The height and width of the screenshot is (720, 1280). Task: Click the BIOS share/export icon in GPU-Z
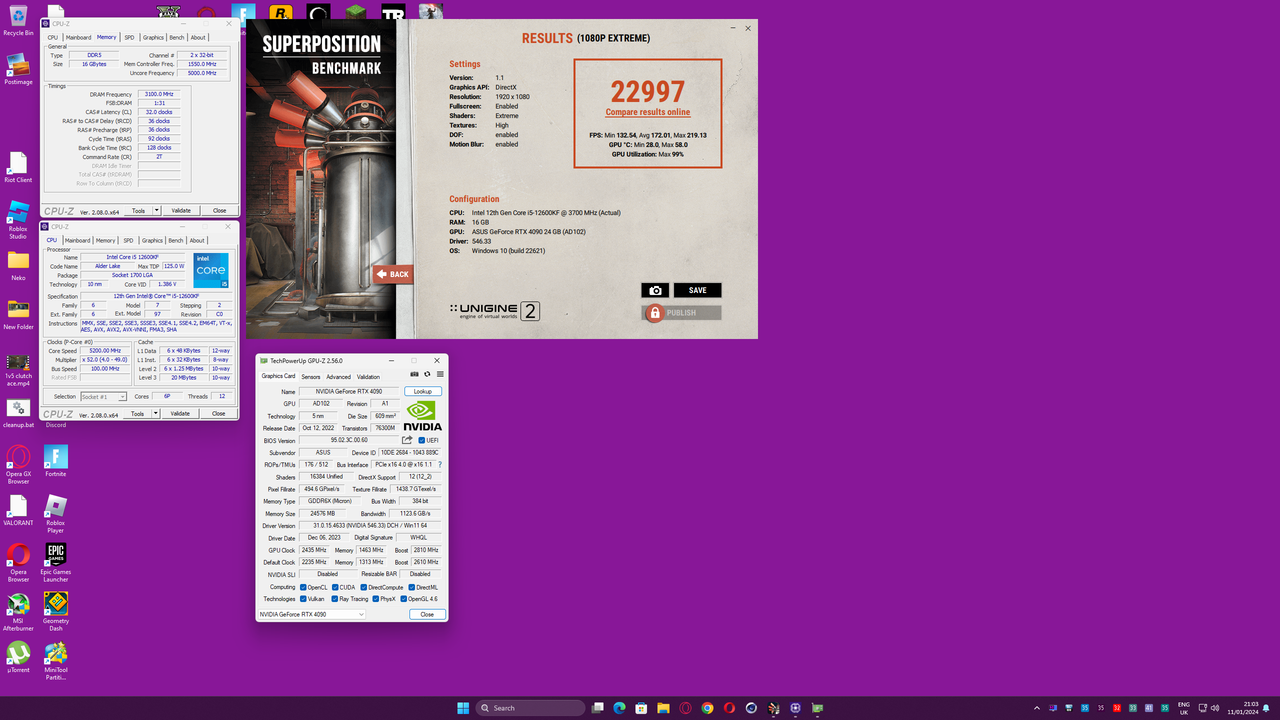[x=407, y=440]
